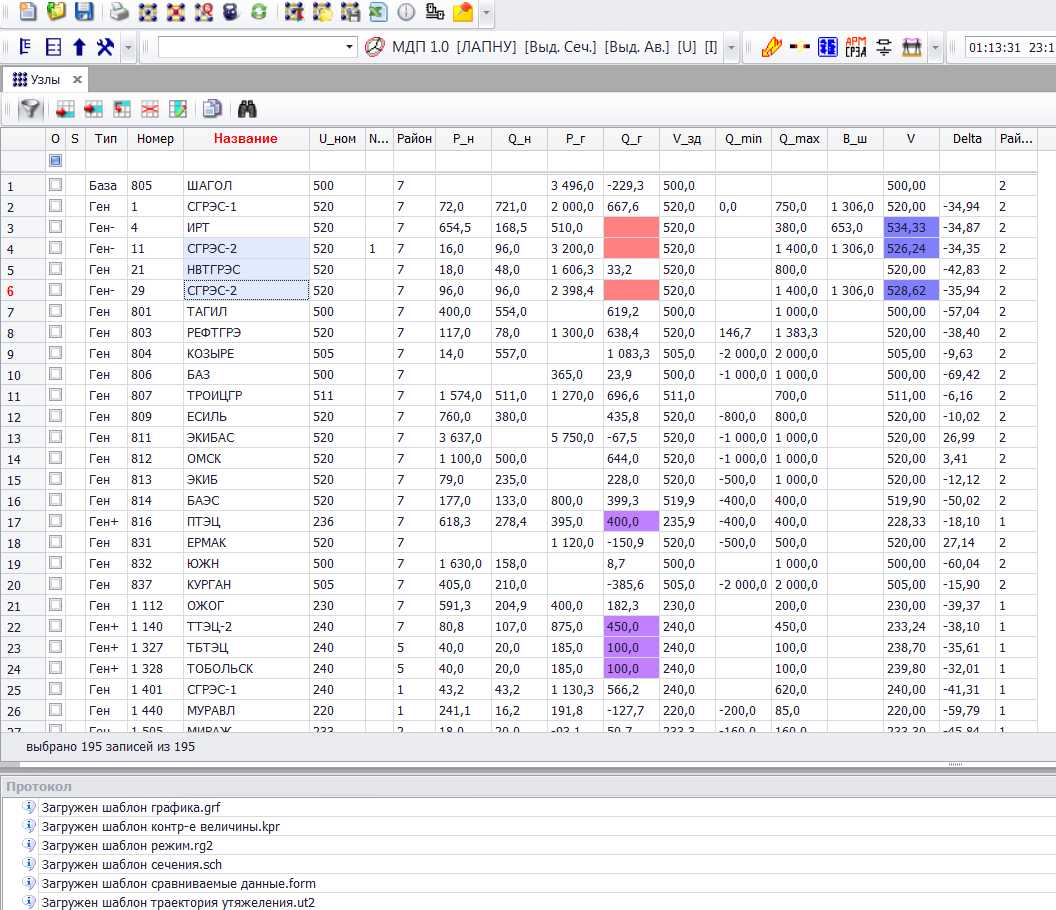1056x910 pixels.
Task: Click the orange lightning bolt icon
Action: pyautogui.click(x=771, y=47)
